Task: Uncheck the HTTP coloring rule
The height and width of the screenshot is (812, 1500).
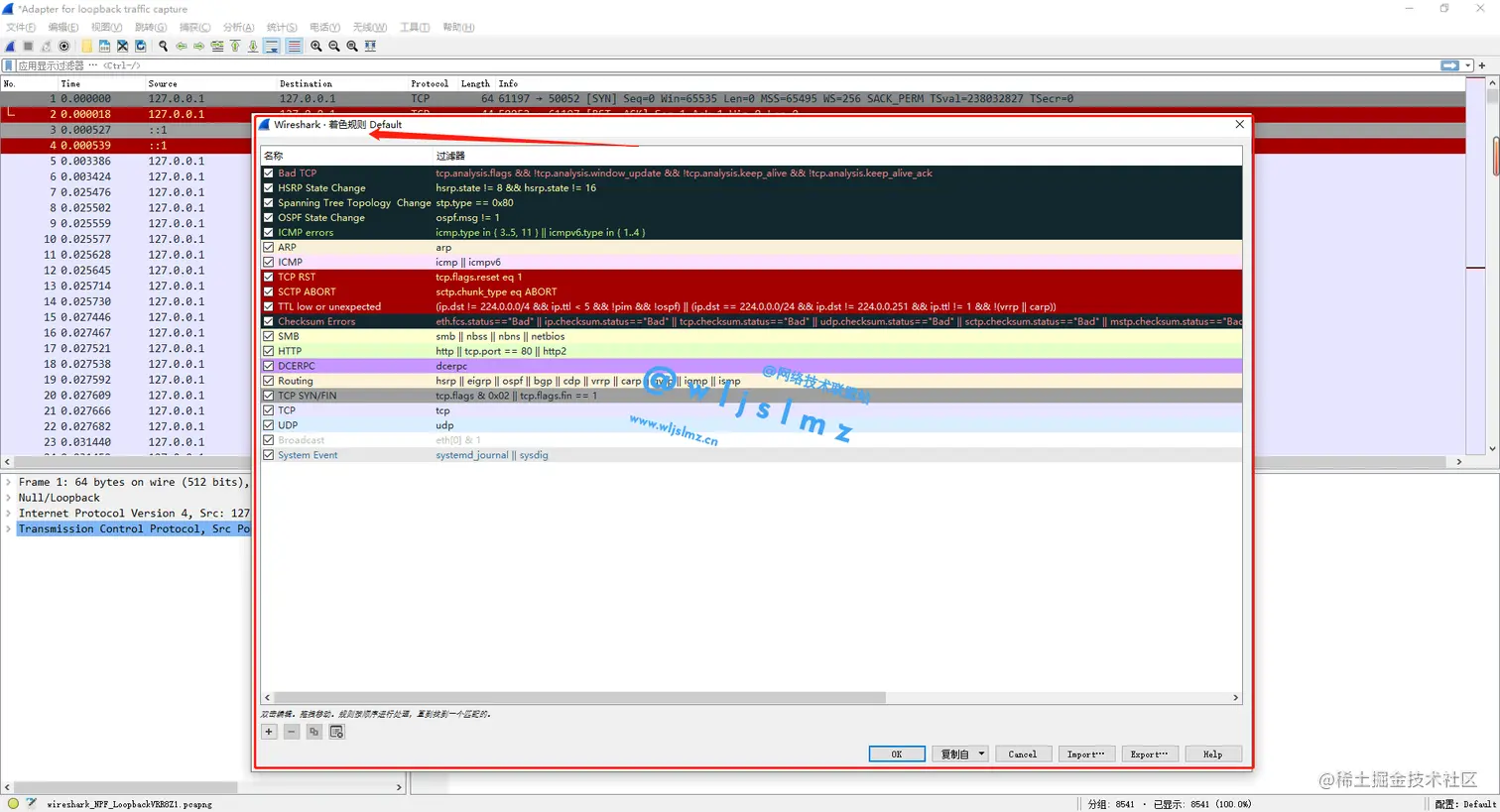Action: (x=269, y=351)
